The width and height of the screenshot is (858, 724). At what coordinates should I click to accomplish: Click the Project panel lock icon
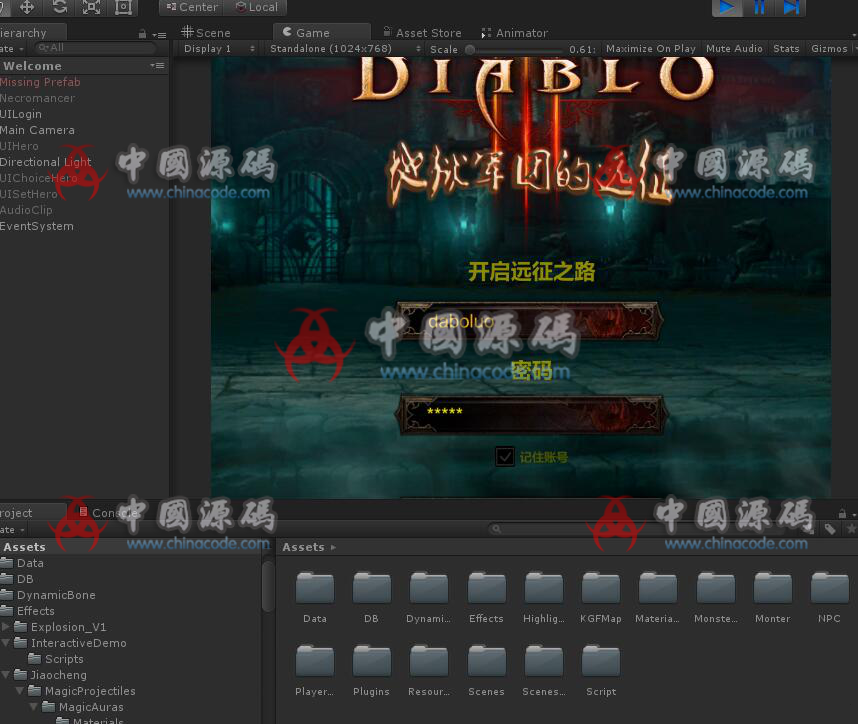pos(842,513)
